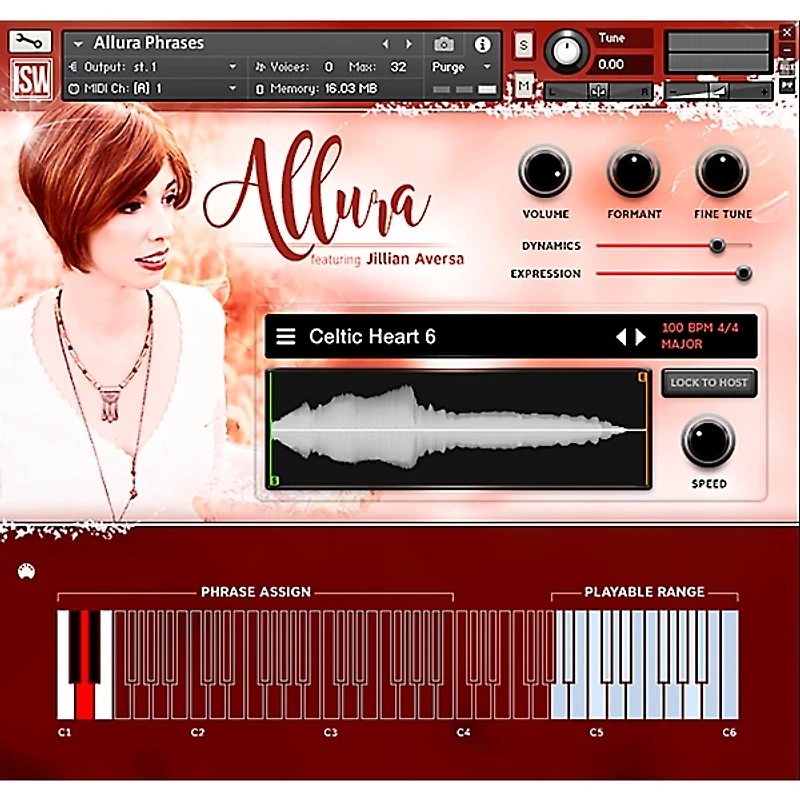The height and width of the screenshot is (800, 800).
Task: Toggle the AUX sends button
Action: 786,67
